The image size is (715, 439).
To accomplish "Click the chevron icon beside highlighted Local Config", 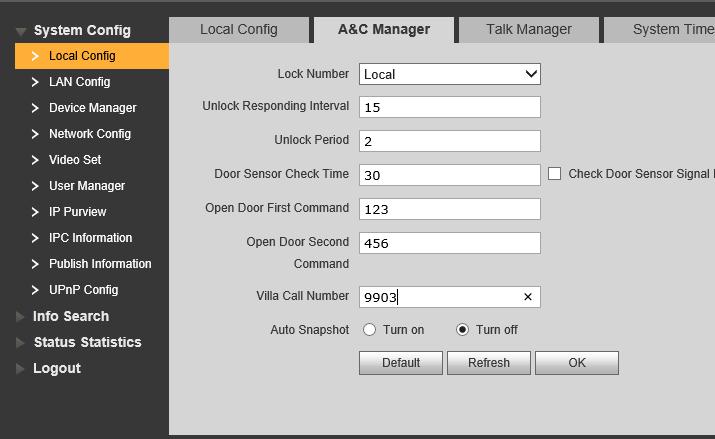I will tap(35, 56).
